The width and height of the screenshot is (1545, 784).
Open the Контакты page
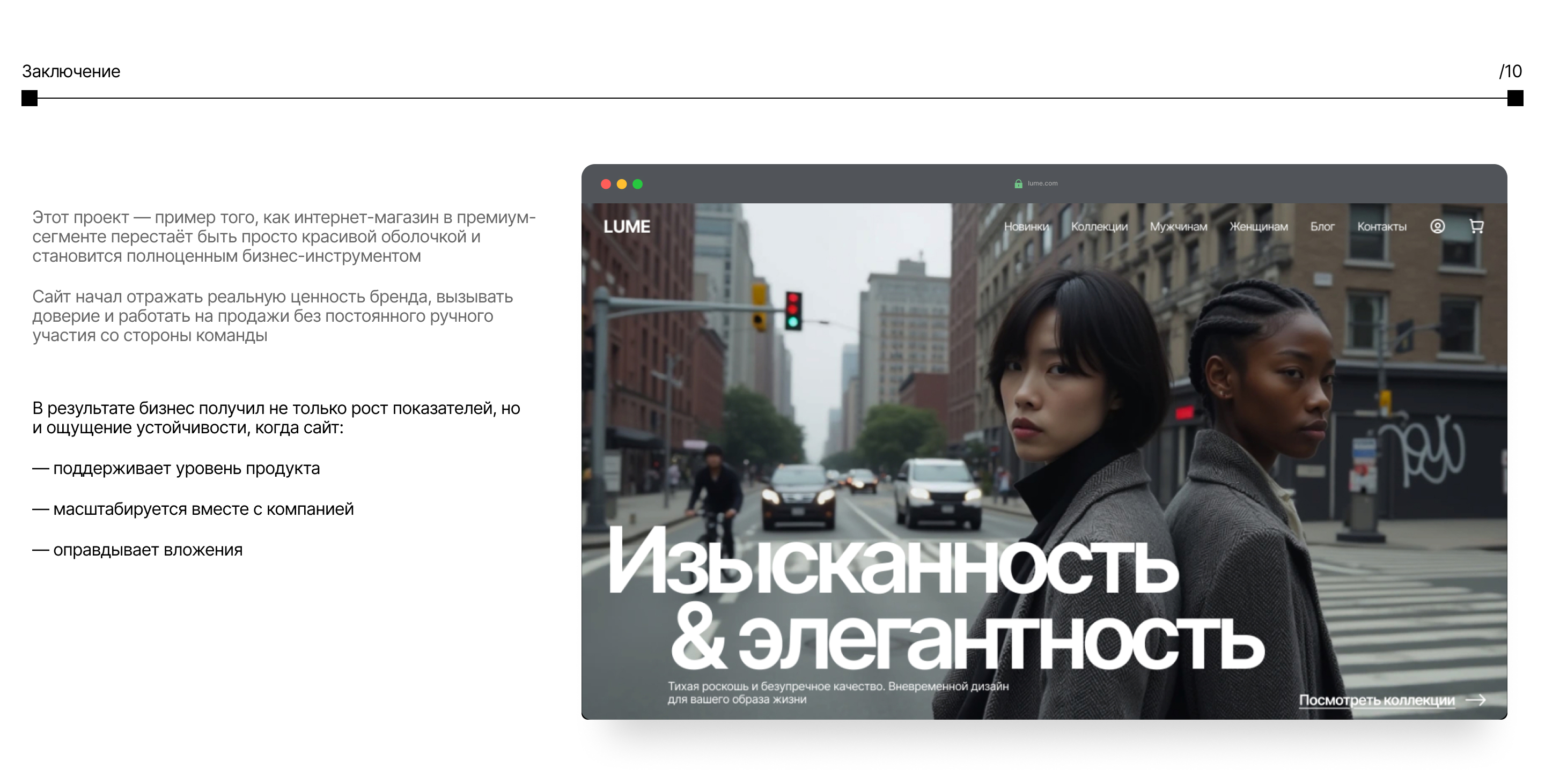[1382, 227]
